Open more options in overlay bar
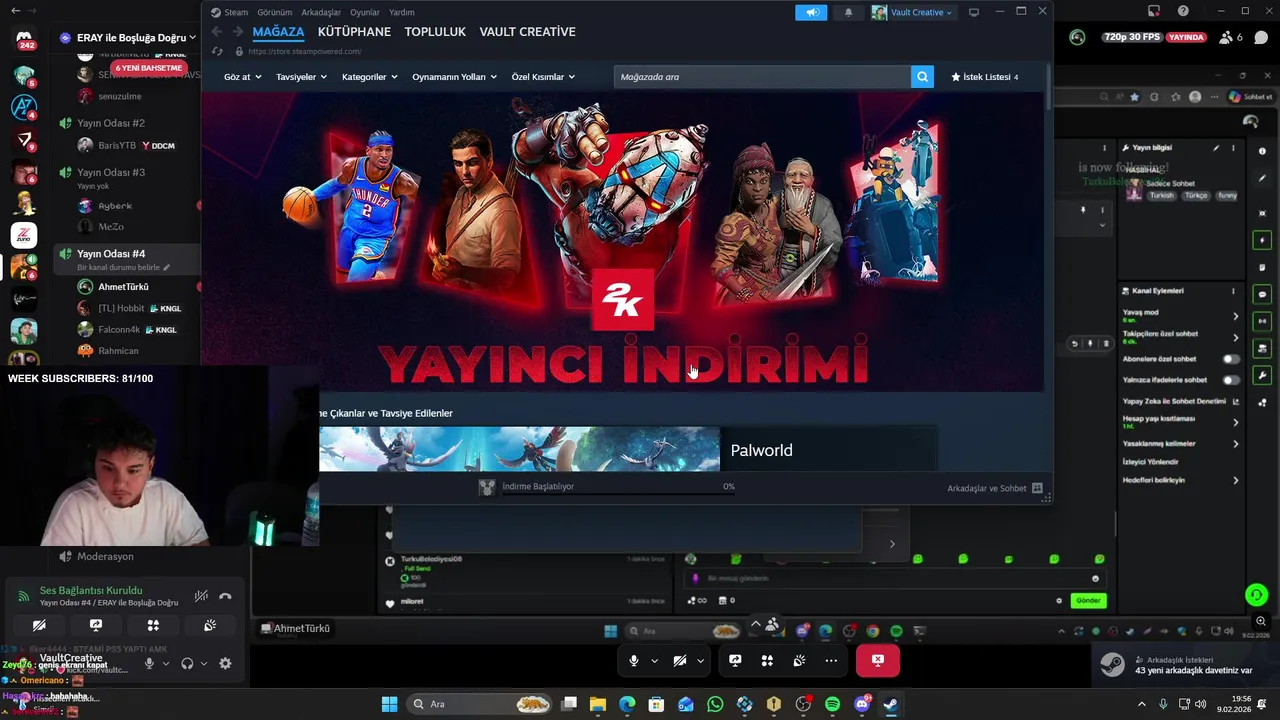1280x720 pixels. click(831, 660)
